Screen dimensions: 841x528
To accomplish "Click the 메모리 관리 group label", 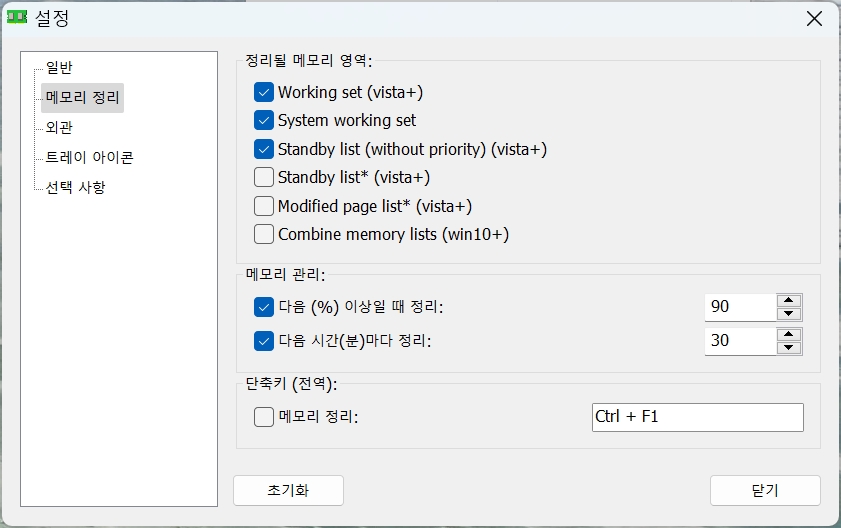I will pyautogui.click(x=285, y=275).
